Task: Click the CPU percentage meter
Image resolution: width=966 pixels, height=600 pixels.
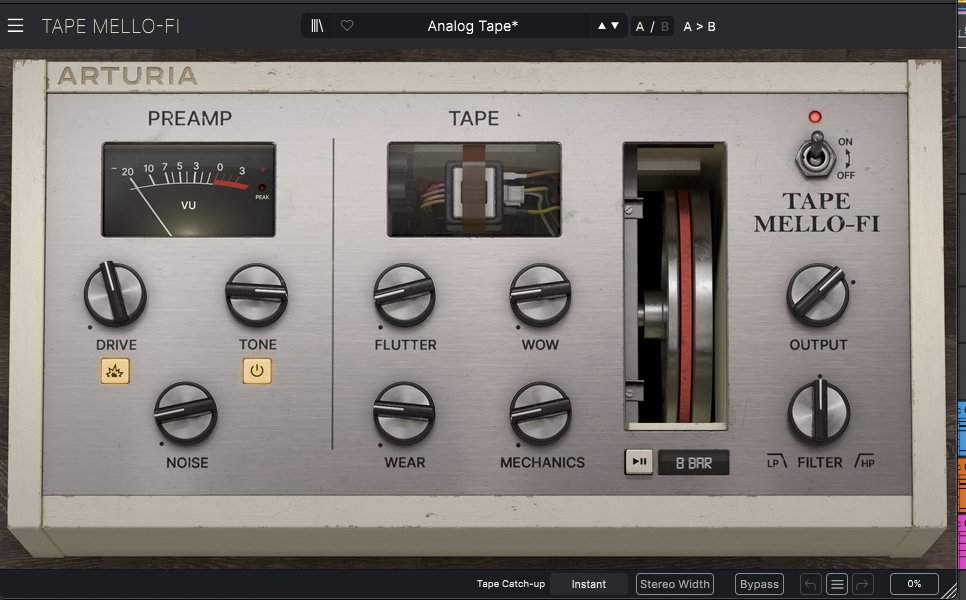Action: click(912, 583)
